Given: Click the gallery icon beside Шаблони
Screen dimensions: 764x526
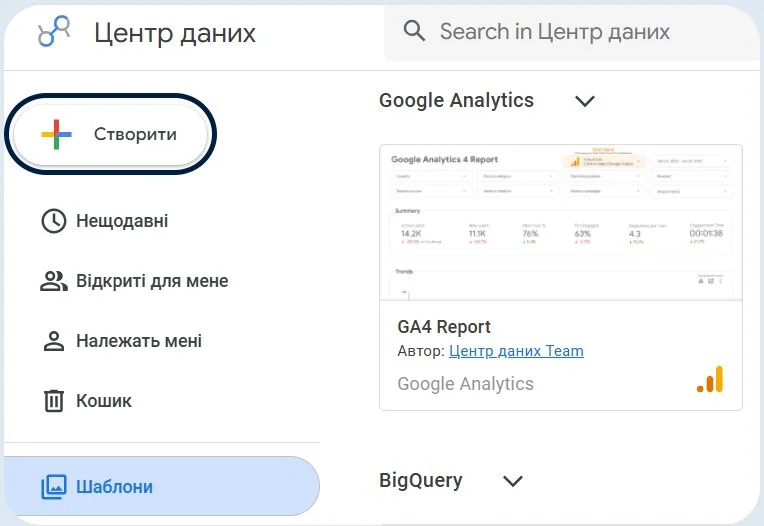Looking at the screenshot, I should click(x=54, y=487).
